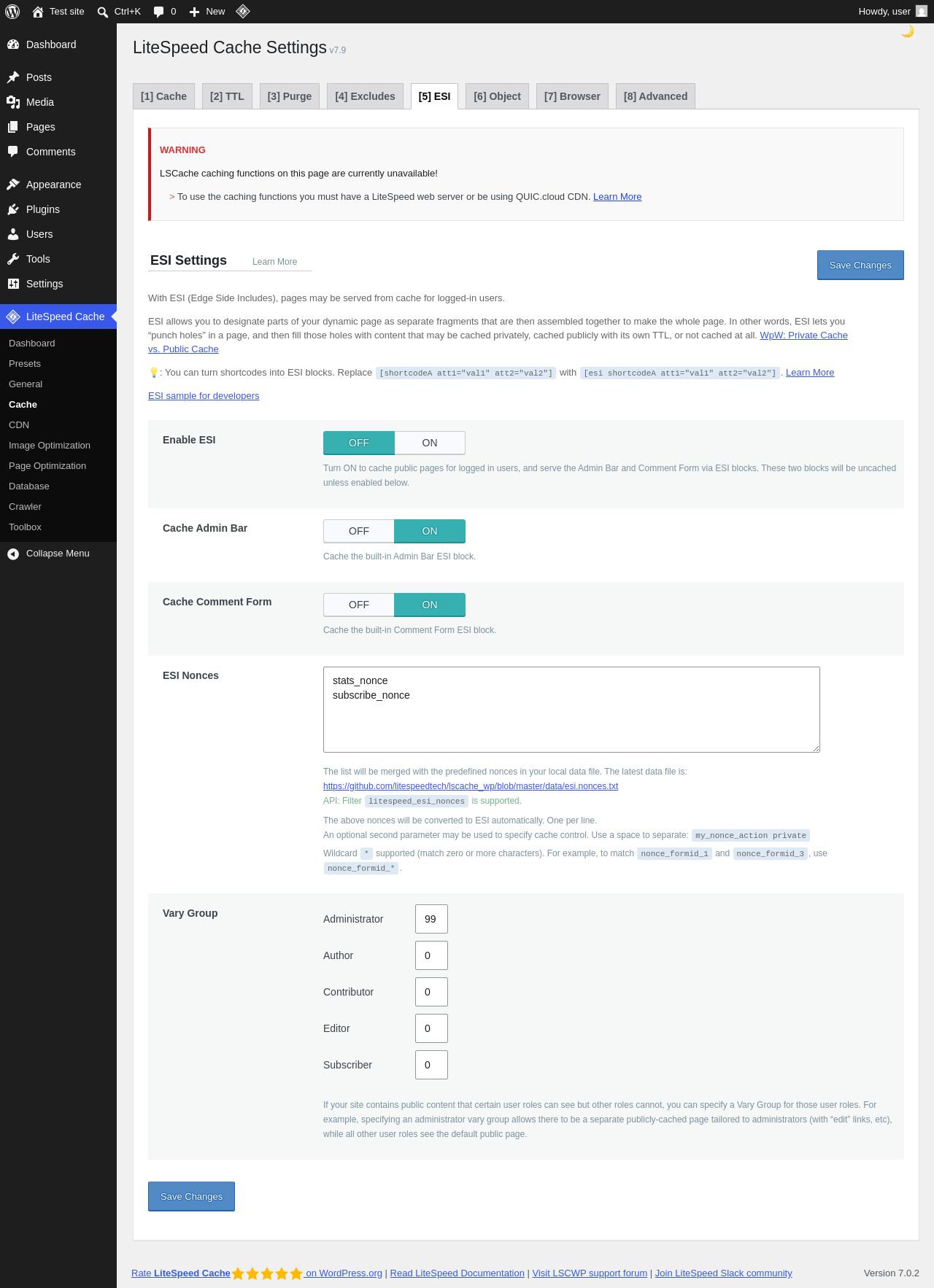This screenshot has height=1288, width=934.
Task: Open Learn More link after shortcode example
Action: 810,373
